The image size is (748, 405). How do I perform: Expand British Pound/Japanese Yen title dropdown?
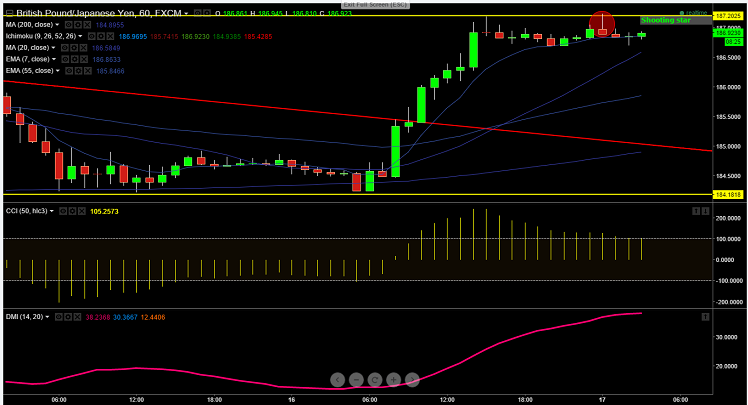(186, 14)
